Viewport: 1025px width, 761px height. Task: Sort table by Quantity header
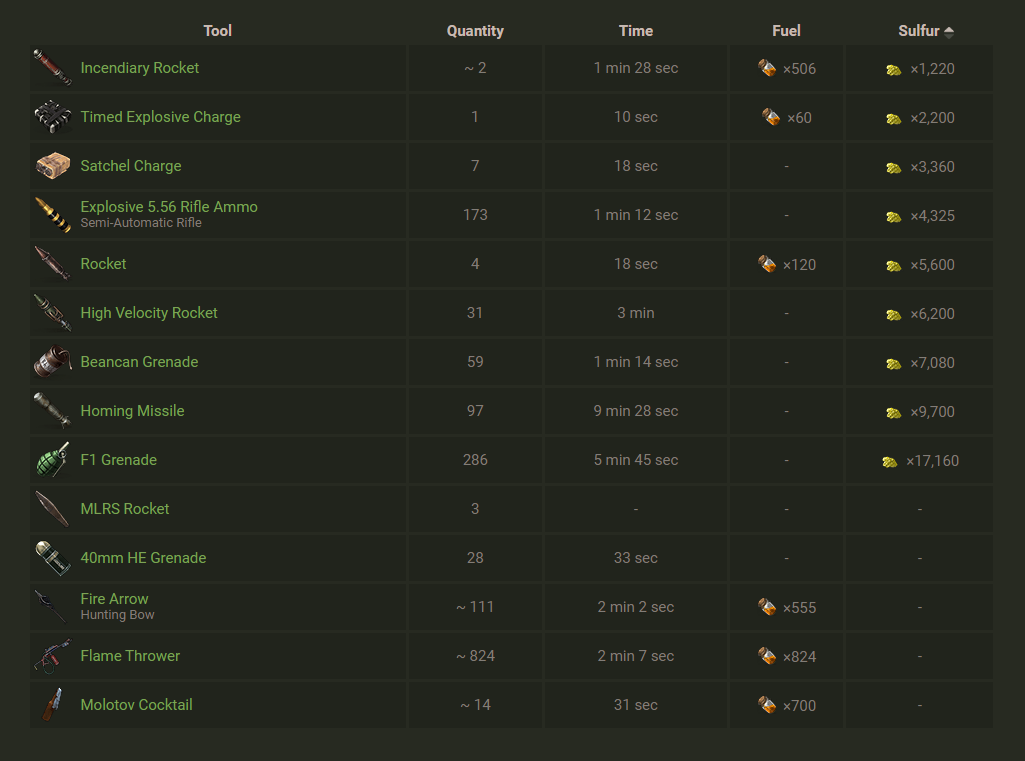pos(475,31)
